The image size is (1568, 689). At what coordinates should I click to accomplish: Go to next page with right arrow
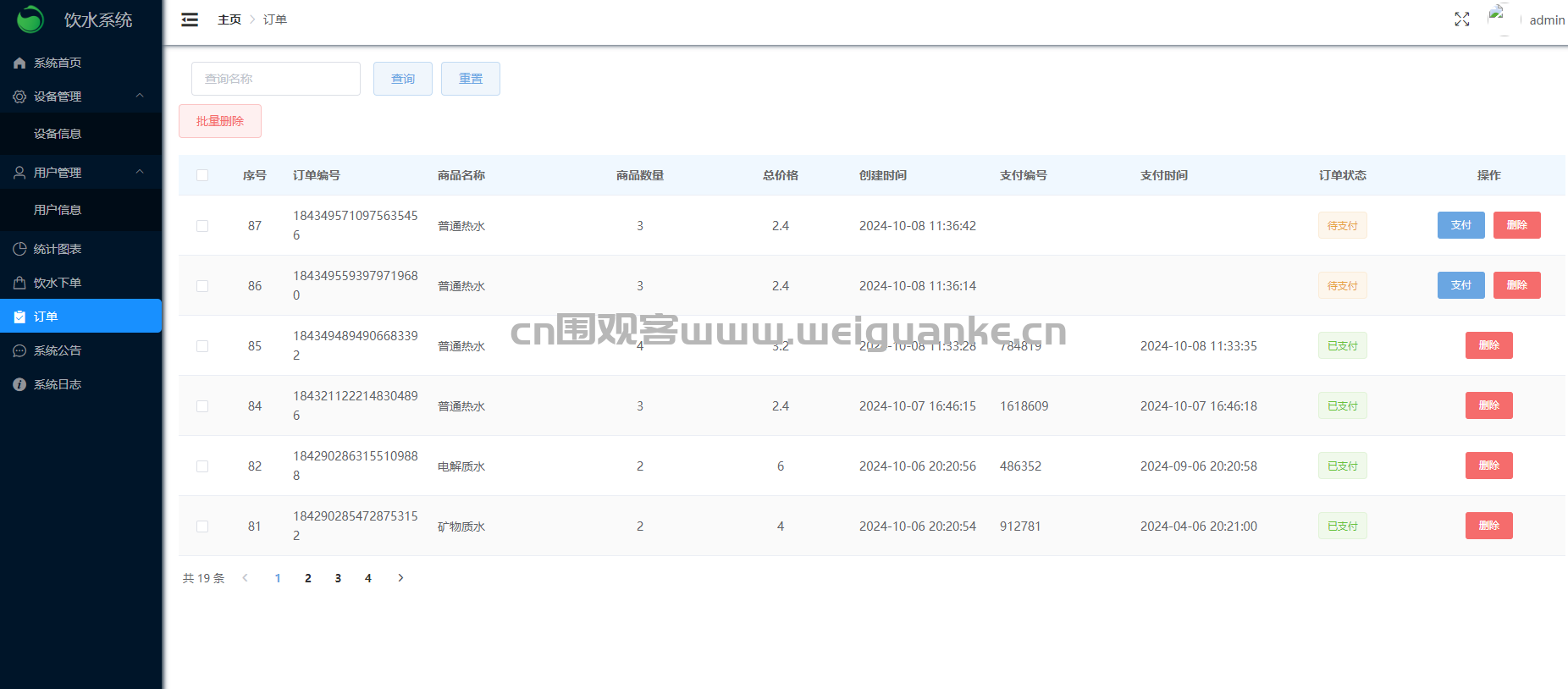click(x=400, y=578)
